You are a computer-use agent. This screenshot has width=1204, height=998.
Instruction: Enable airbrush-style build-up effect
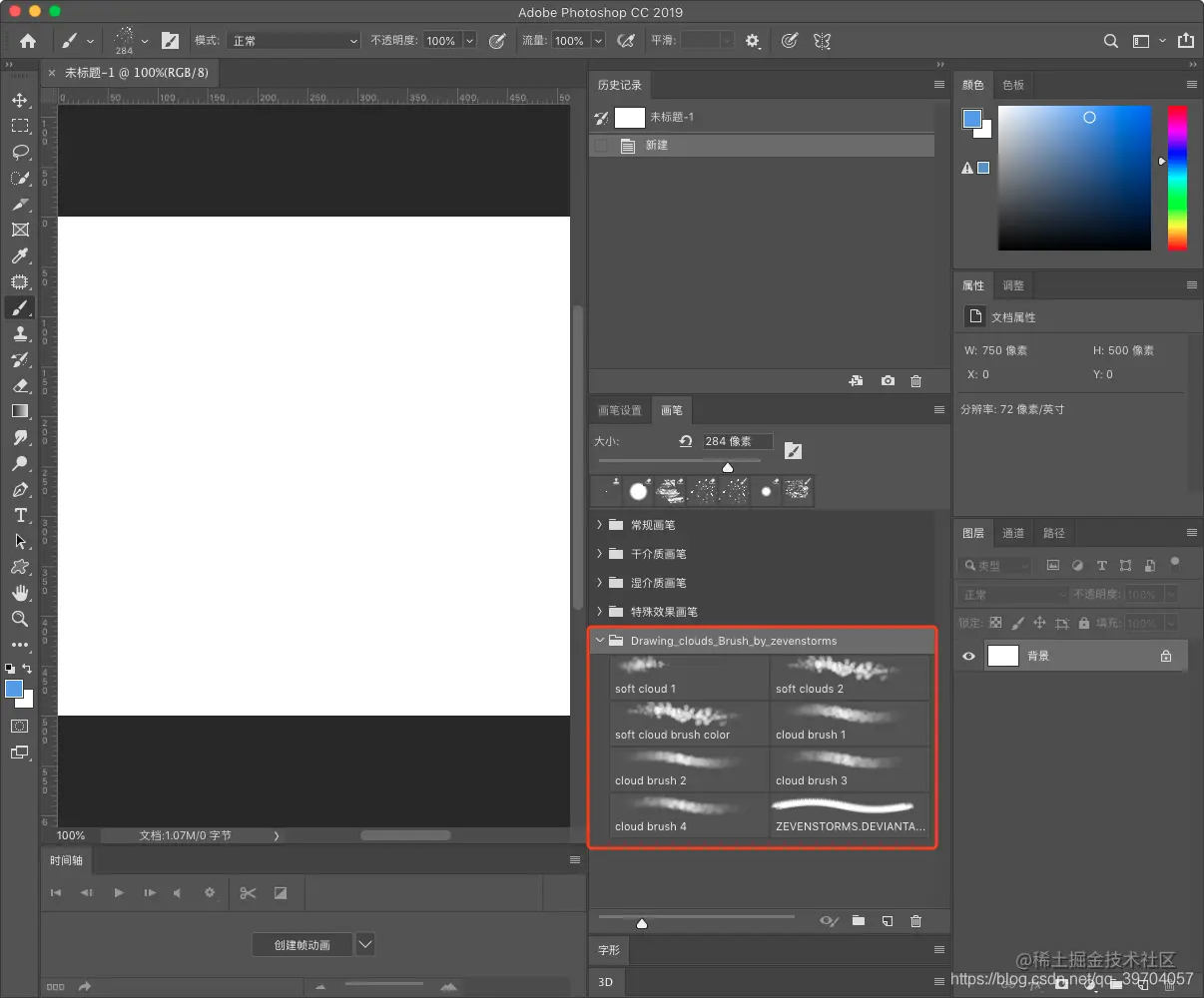pyautogui.click(x=626, y=41)
